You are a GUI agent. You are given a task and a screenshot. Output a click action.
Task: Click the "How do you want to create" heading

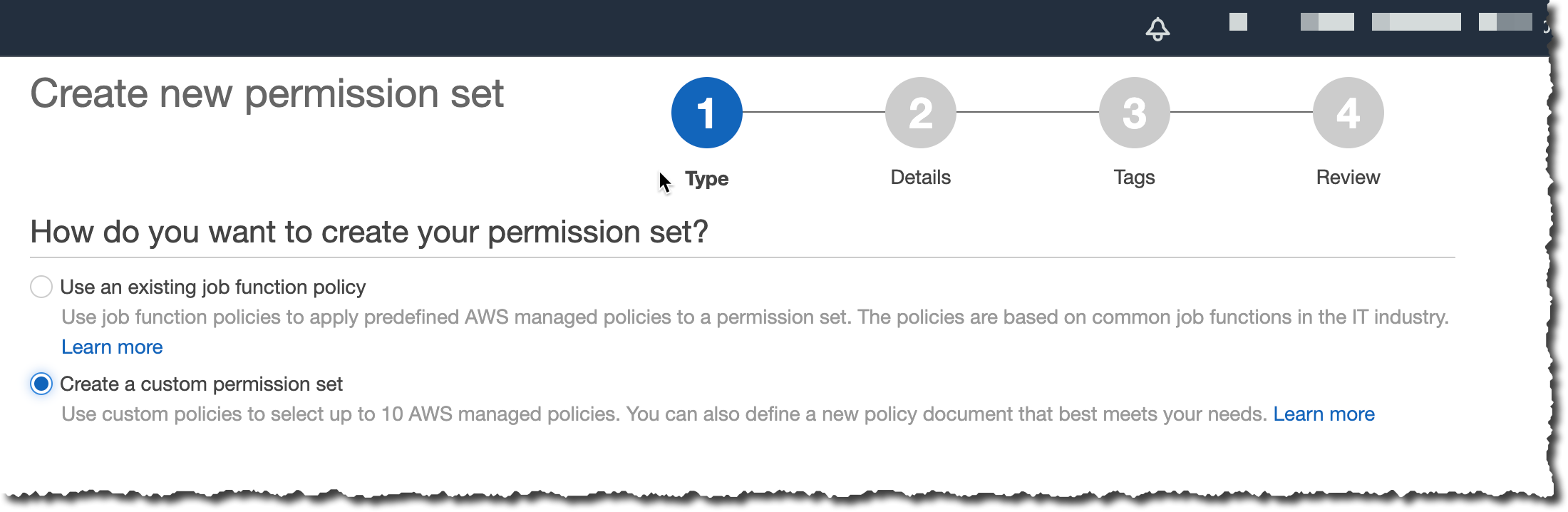point(368,232)
